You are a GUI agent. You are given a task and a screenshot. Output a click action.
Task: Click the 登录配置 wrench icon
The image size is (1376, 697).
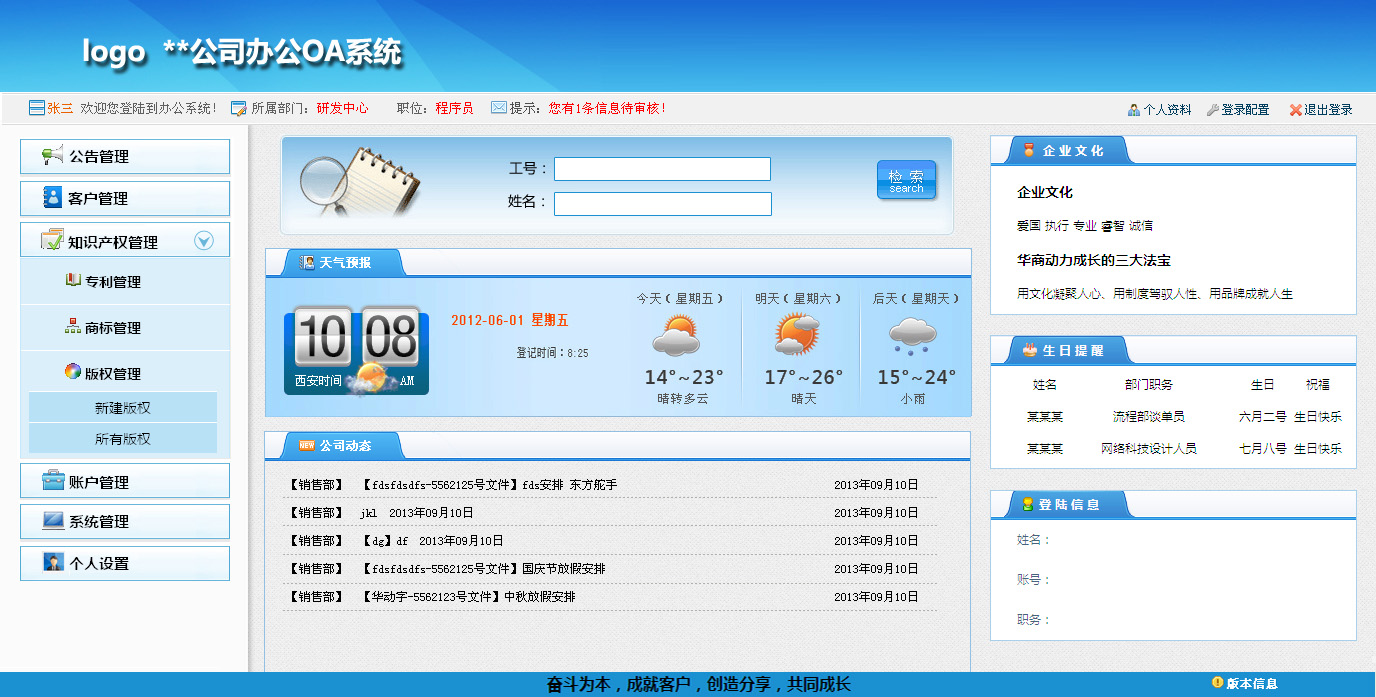[x=1212, y=110]
